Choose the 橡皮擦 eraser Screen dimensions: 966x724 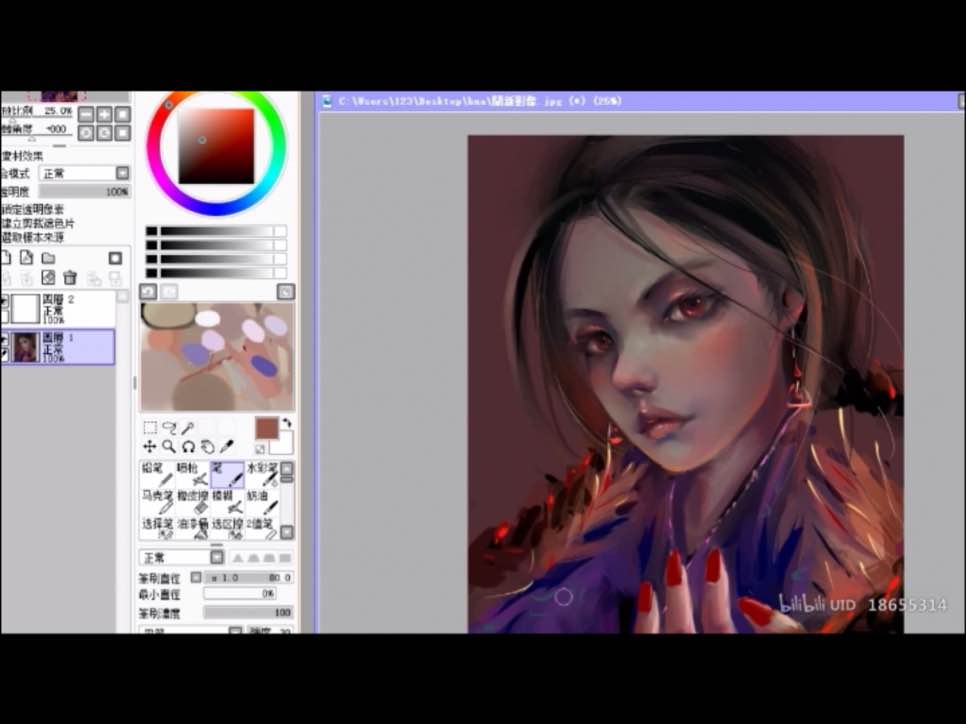(192, 502)
